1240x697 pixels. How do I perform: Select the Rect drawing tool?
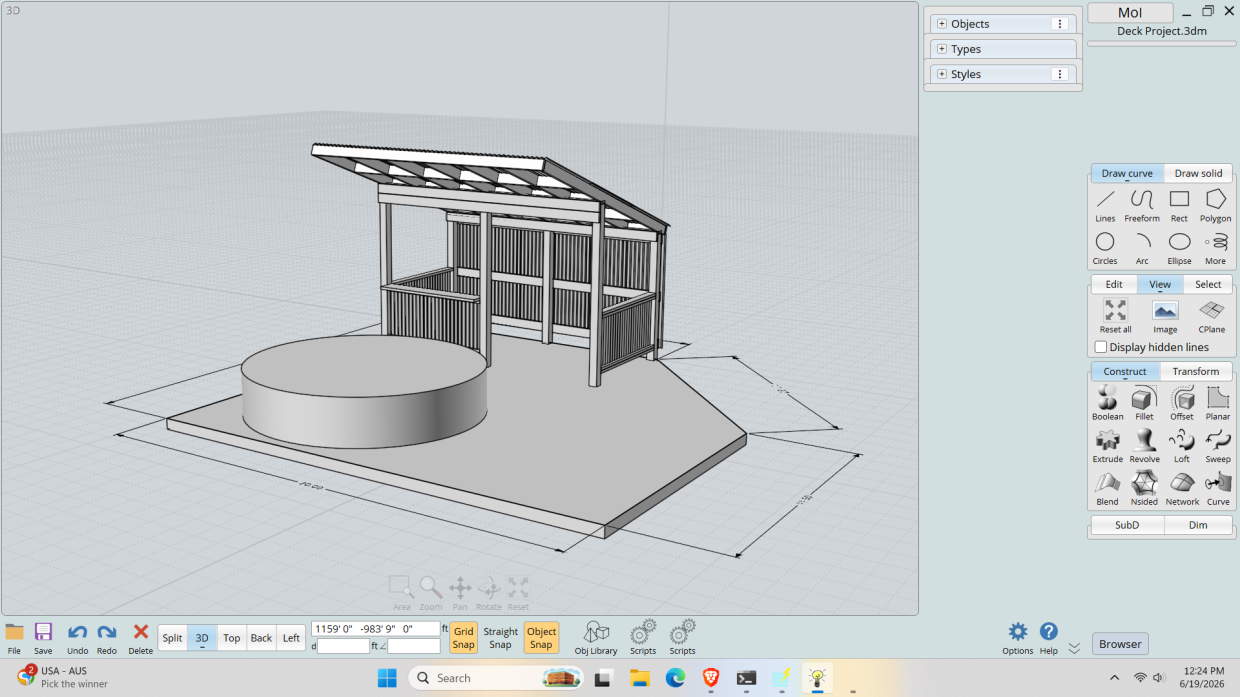point(1179,205)
